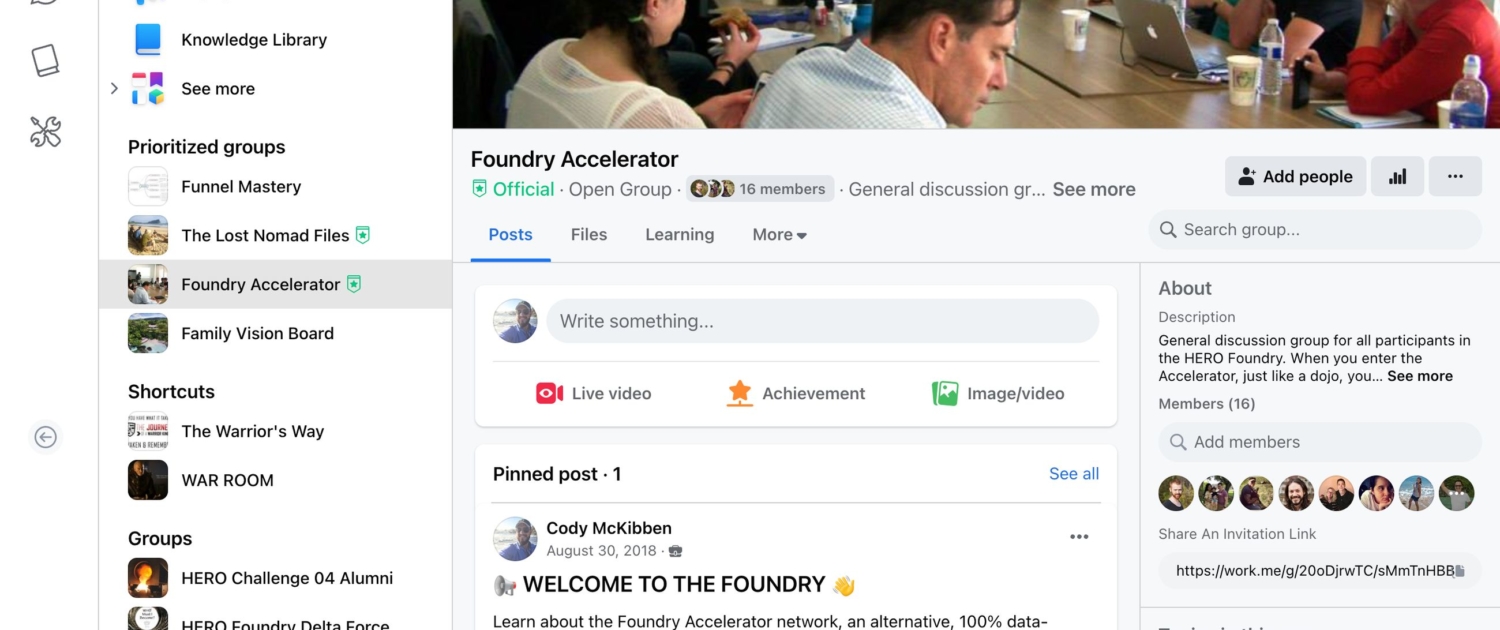Click the Add people button
1500x630 pixels.
pos(1295,176)
